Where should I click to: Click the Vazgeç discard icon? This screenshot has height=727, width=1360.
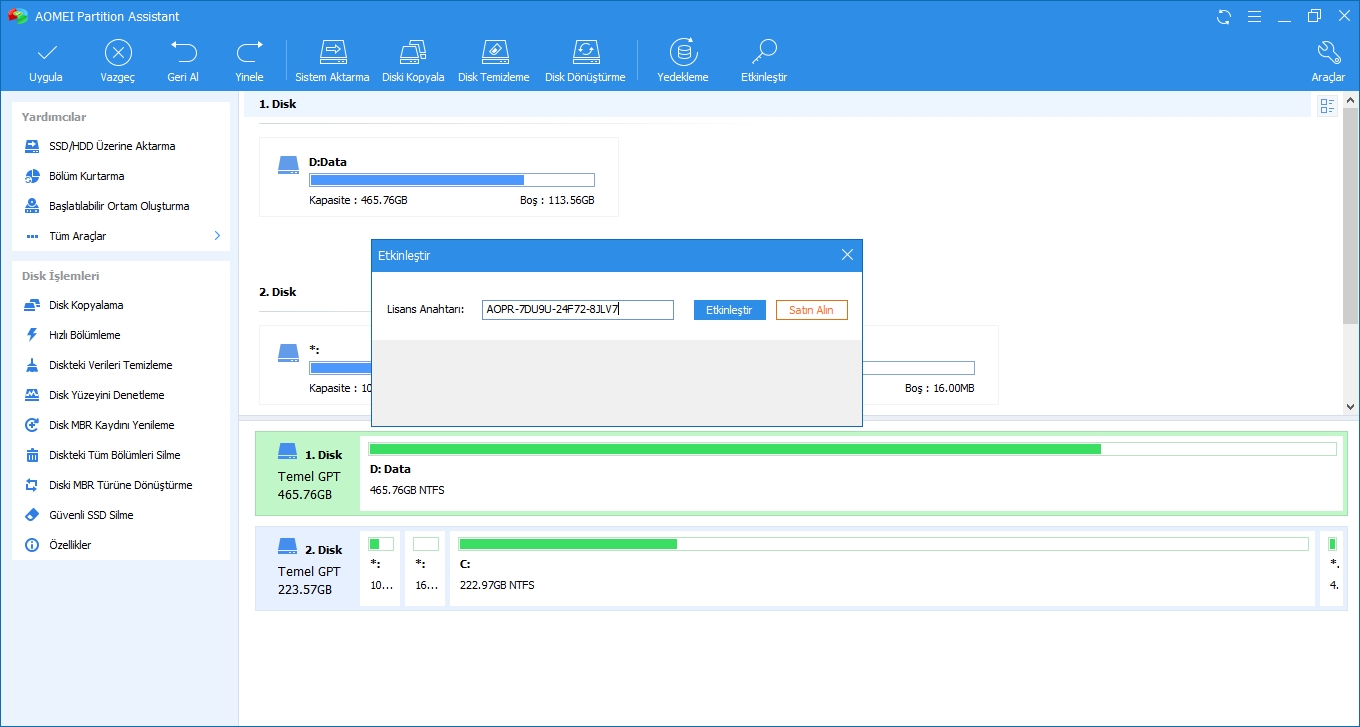tap(118, 52)
